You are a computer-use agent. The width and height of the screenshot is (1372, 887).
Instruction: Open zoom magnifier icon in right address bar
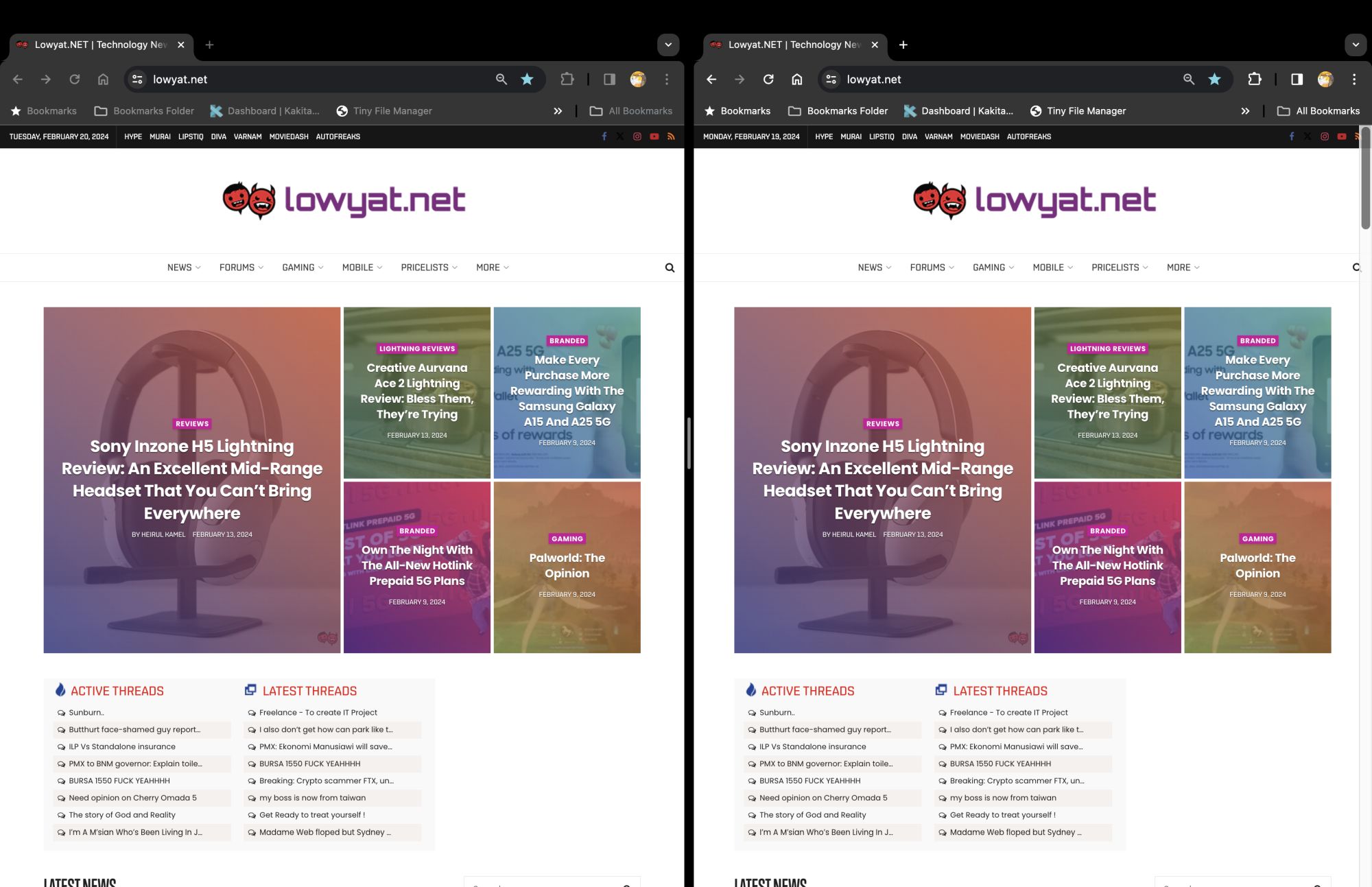click(1189, 79)
